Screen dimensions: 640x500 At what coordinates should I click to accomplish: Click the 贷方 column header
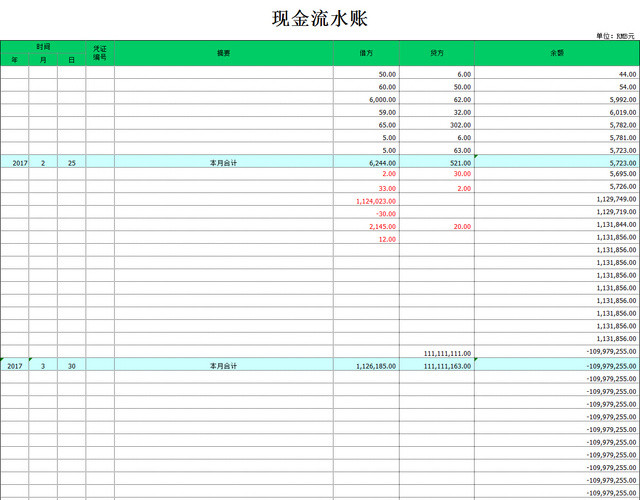click(437, 53)
